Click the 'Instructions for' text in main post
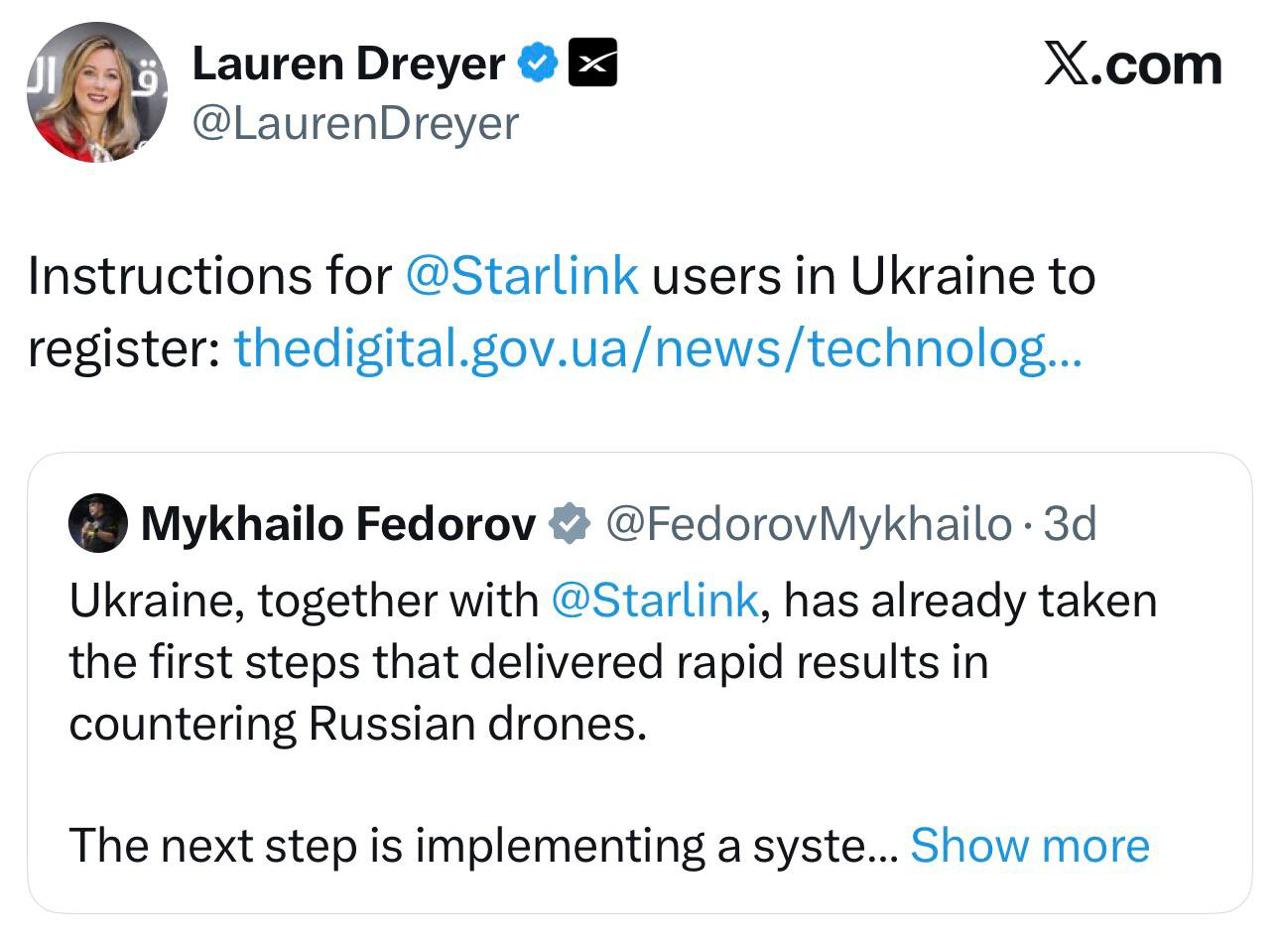Screen dimensions: 1280x944 (x=209, y=276)
